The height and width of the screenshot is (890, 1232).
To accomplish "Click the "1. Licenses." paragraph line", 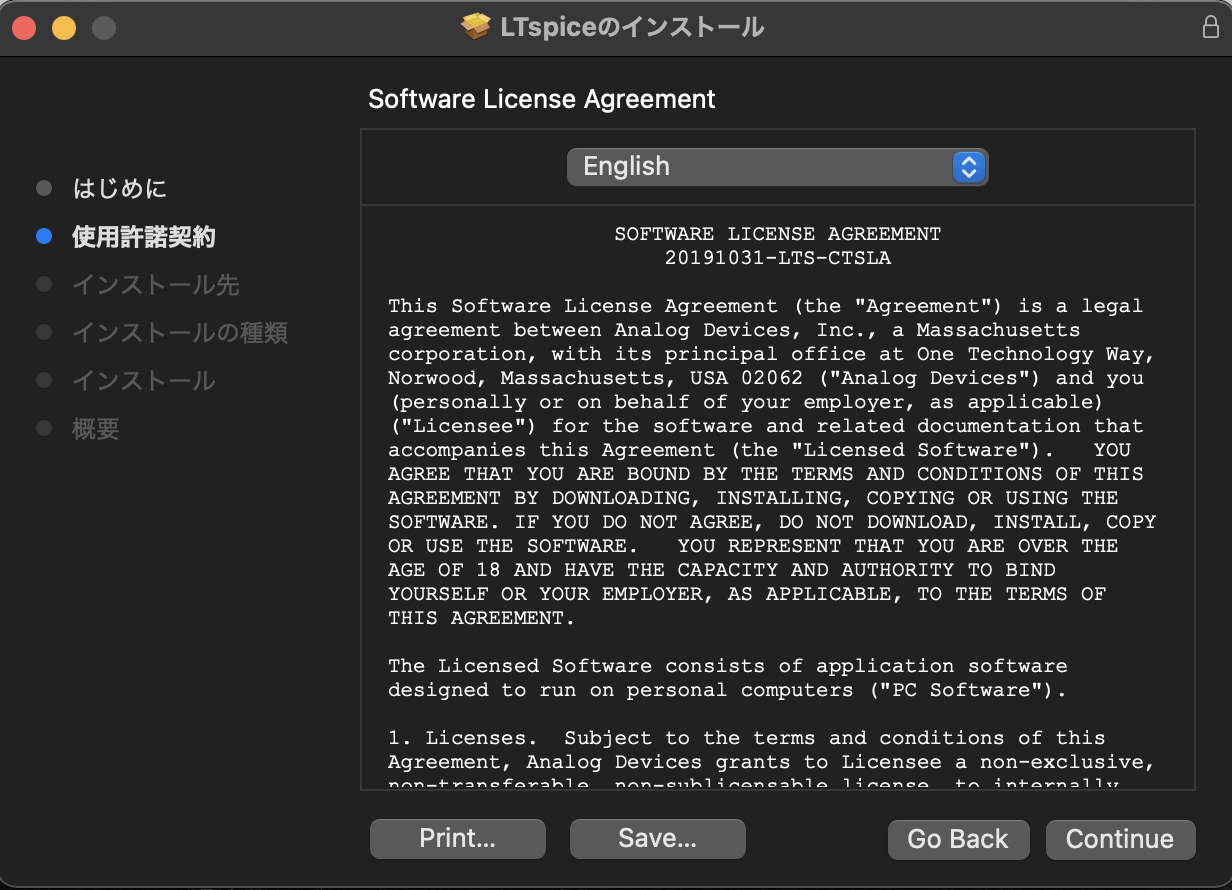I will [747, 738].
